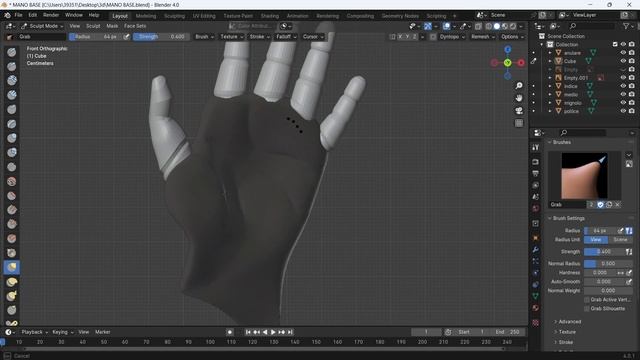640x360 pixels.
Task: Toggle the camera view gizmo icon
Action: [x=519, y=111]
